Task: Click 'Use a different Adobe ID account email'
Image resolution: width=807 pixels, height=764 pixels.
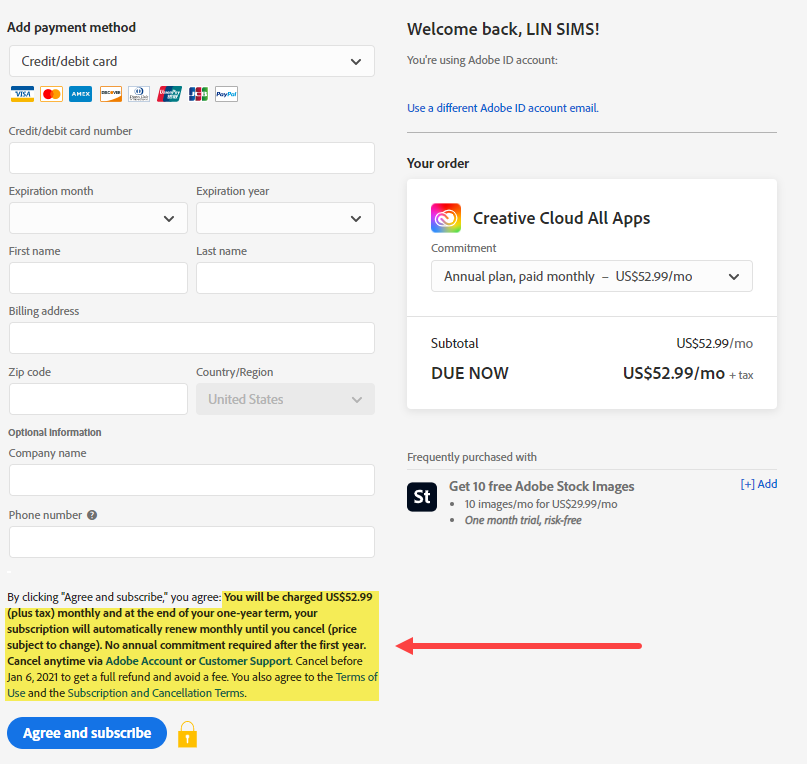Action: (502, 107)
